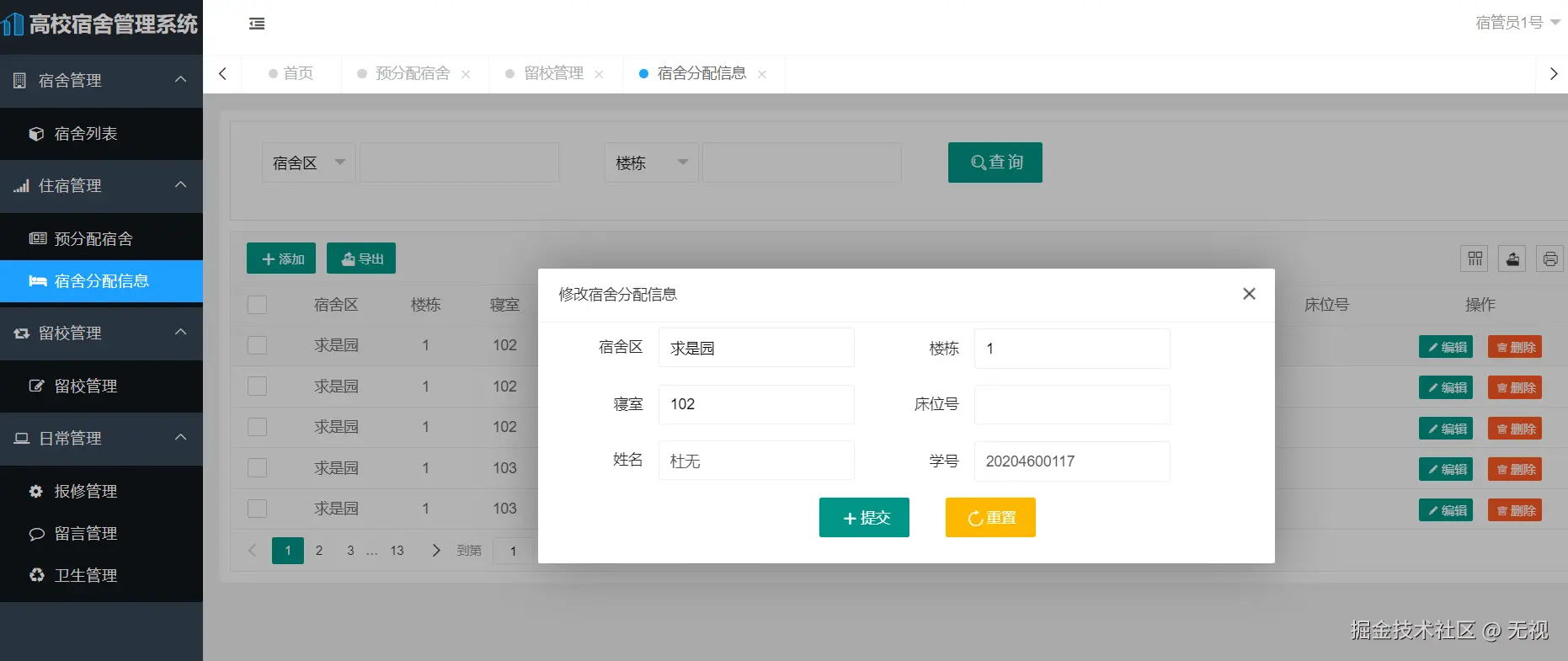Viewport: 1568px width, 661px height.
Task: Click 删除 on the last table row
Action: (x=1515, y=510)
